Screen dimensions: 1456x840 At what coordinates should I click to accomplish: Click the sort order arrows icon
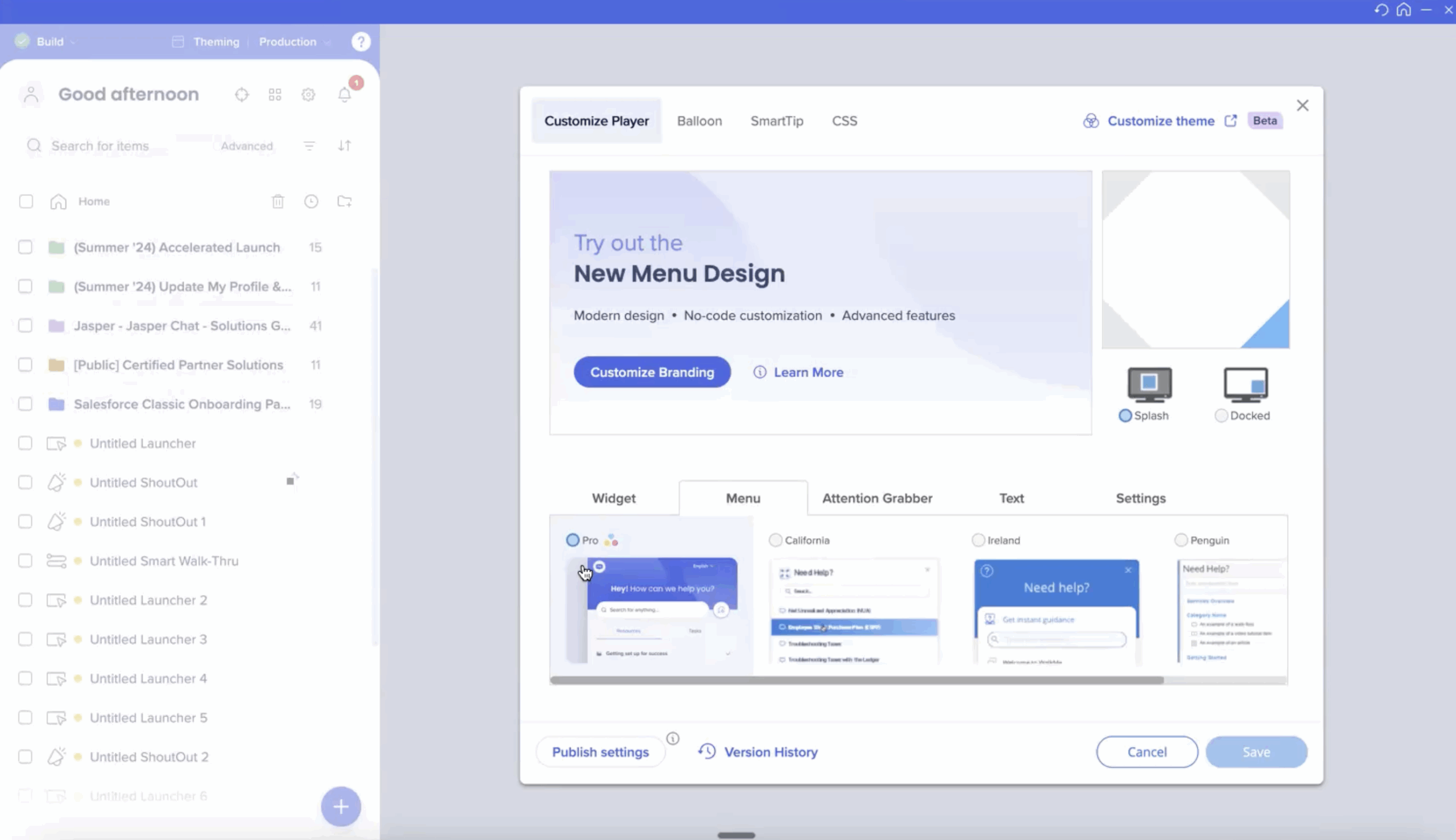tap(345, 146)
